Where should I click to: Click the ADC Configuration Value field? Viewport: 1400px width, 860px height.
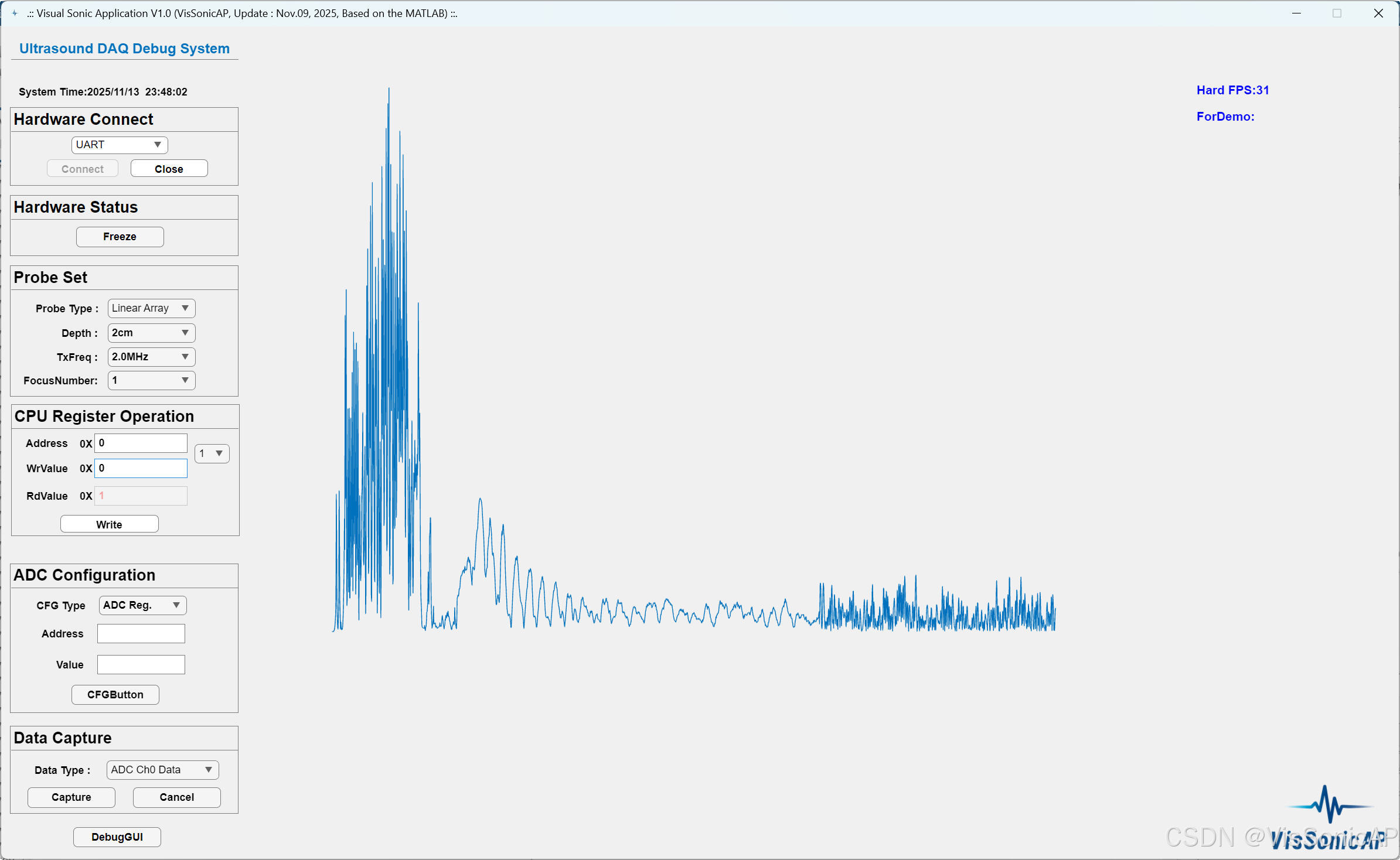pyautogui.click(x=141, y=664)
